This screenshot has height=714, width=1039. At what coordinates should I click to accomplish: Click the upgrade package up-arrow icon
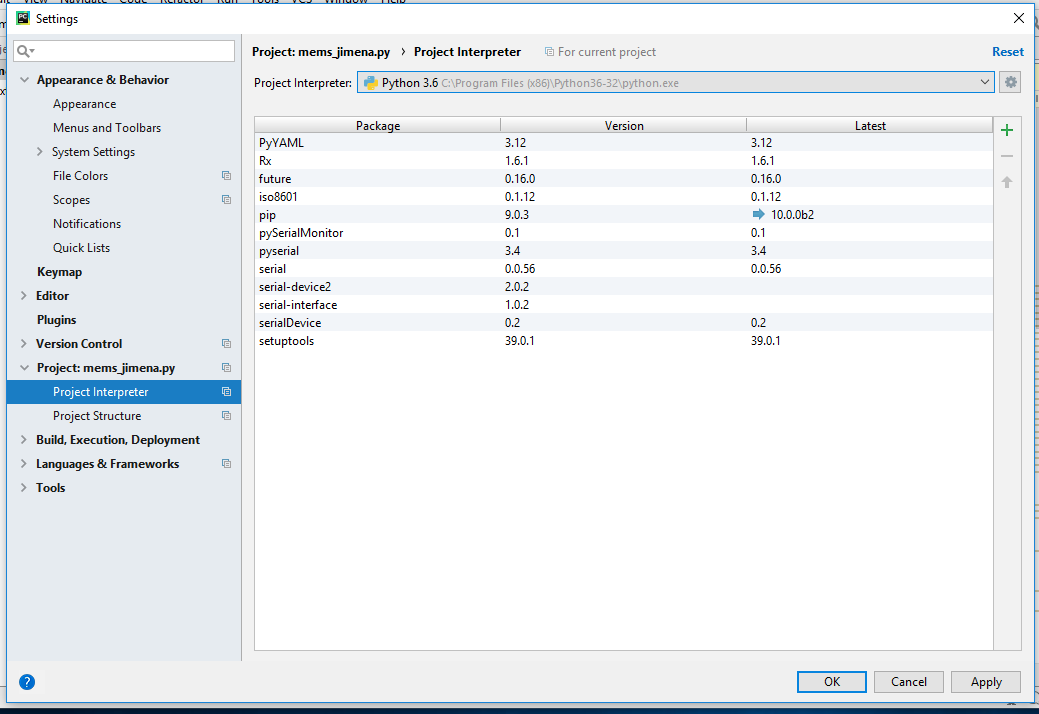click(x=1007, y=182)
